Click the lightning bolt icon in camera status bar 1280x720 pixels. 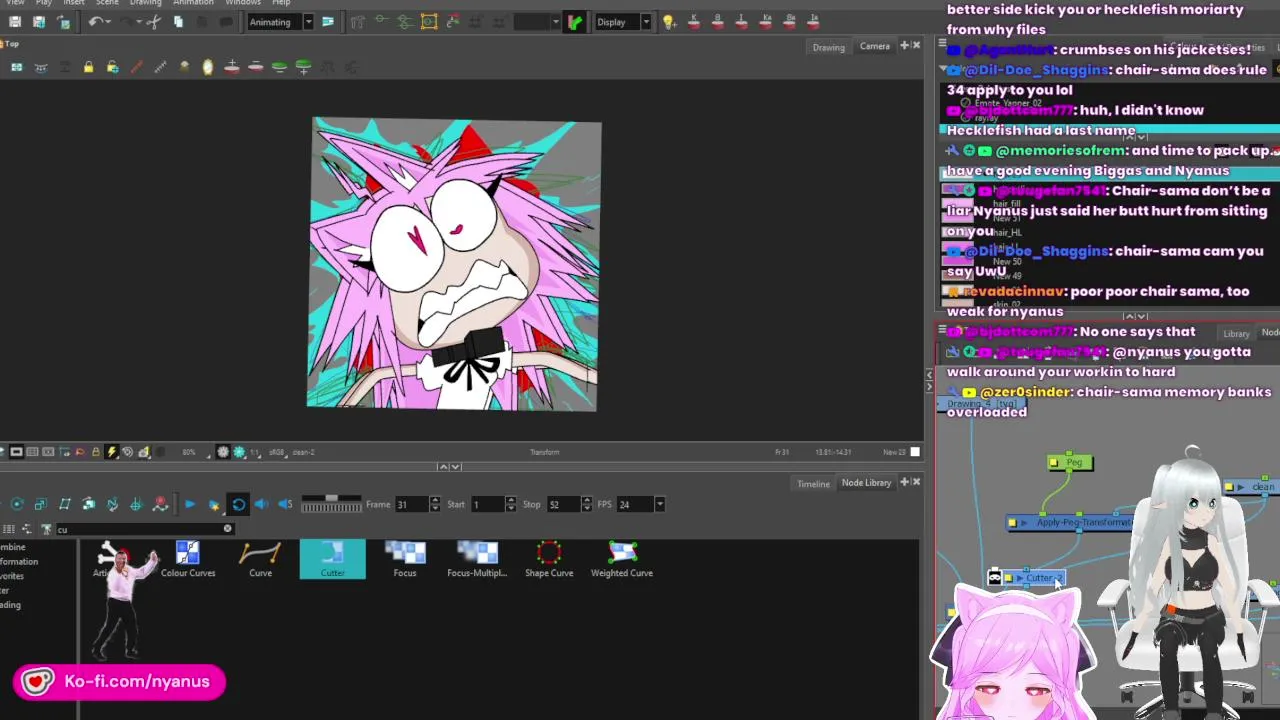tap(111, 452)
